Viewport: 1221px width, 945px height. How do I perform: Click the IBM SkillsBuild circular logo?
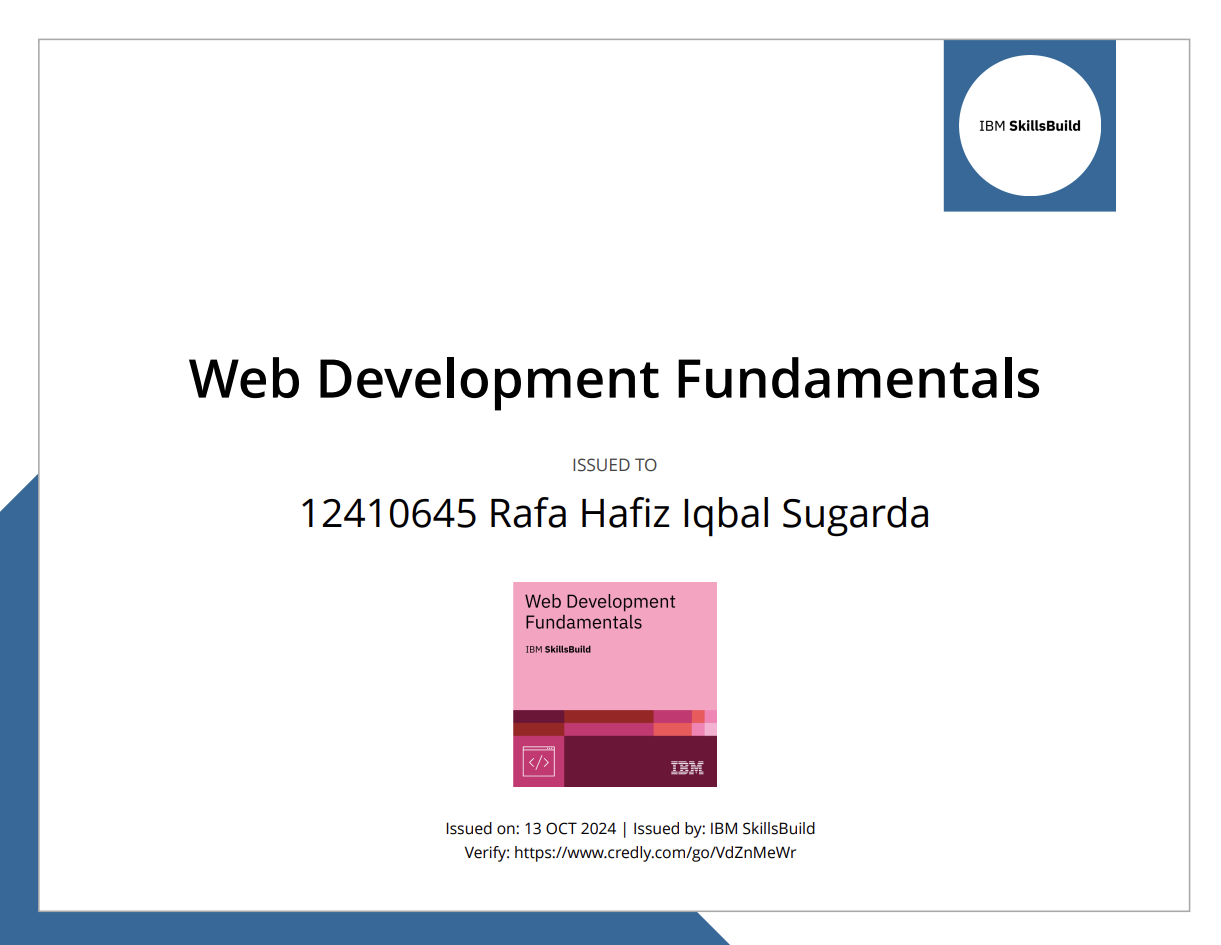tap(1029, 126)
